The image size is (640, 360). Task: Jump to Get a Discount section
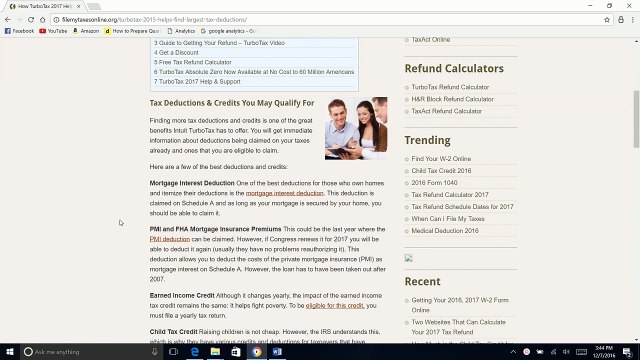coord(176,53)
